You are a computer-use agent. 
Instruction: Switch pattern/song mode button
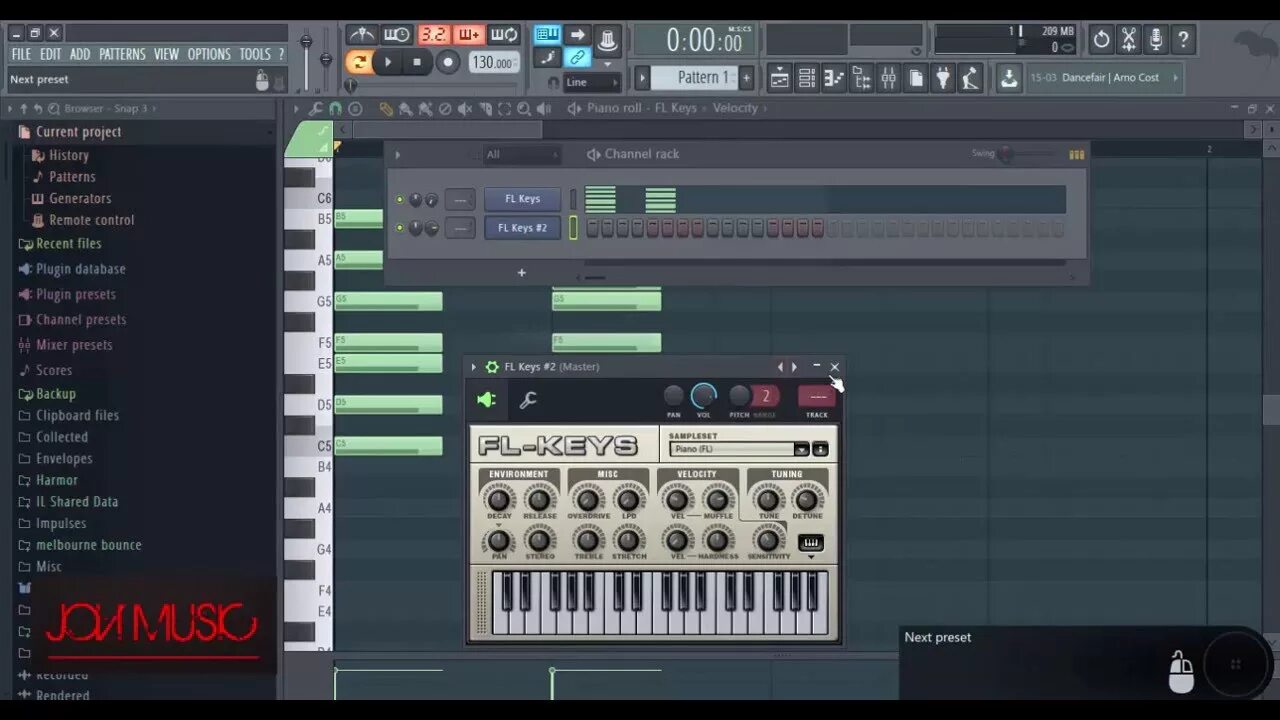[358, 62]
